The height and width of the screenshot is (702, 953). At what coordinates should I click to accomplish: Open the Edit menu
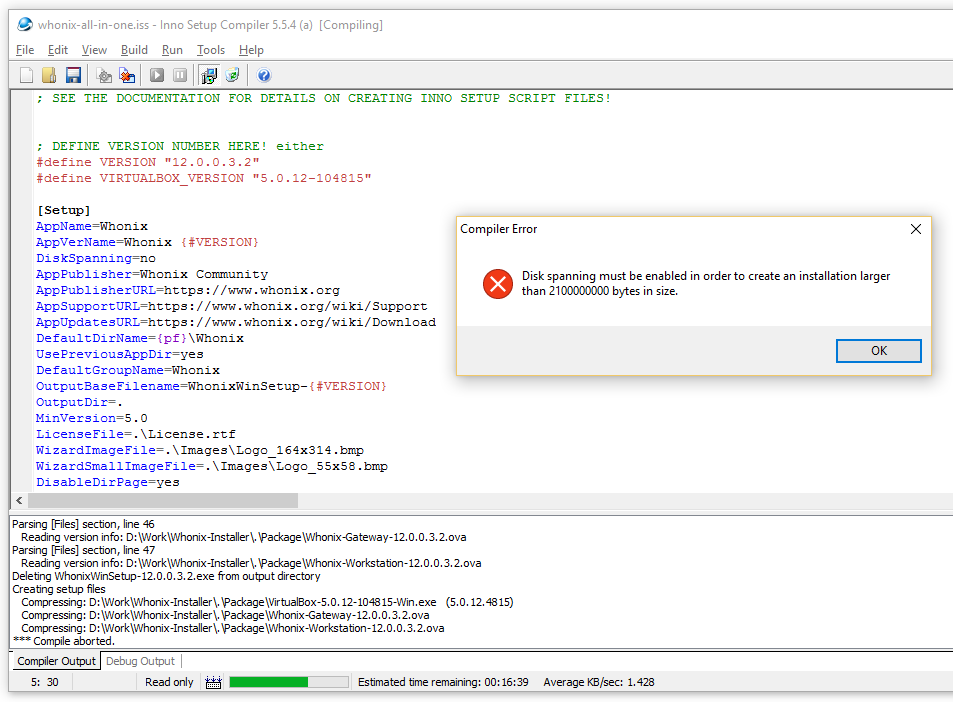tap(58, 50)
